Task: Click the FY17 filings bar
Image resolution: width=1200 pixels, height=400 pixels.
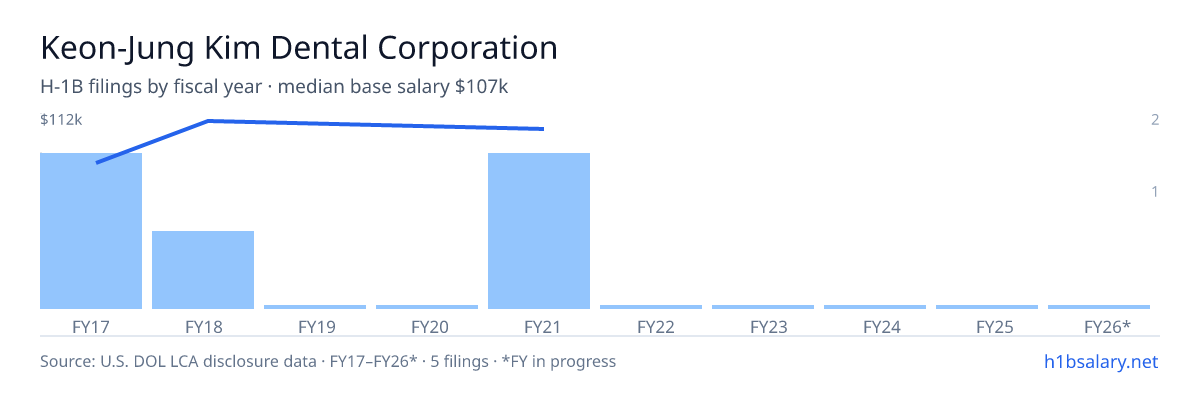Action: click(91, 231)
